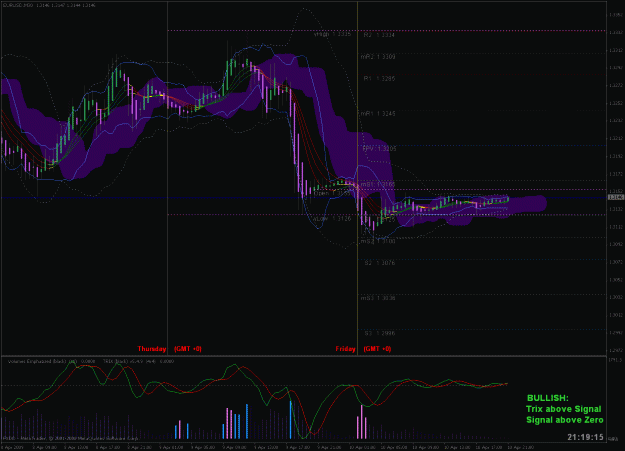This screenshot has height=451, width=625.
Task: Click the current price tag on price axis
Action: (616, 197)
